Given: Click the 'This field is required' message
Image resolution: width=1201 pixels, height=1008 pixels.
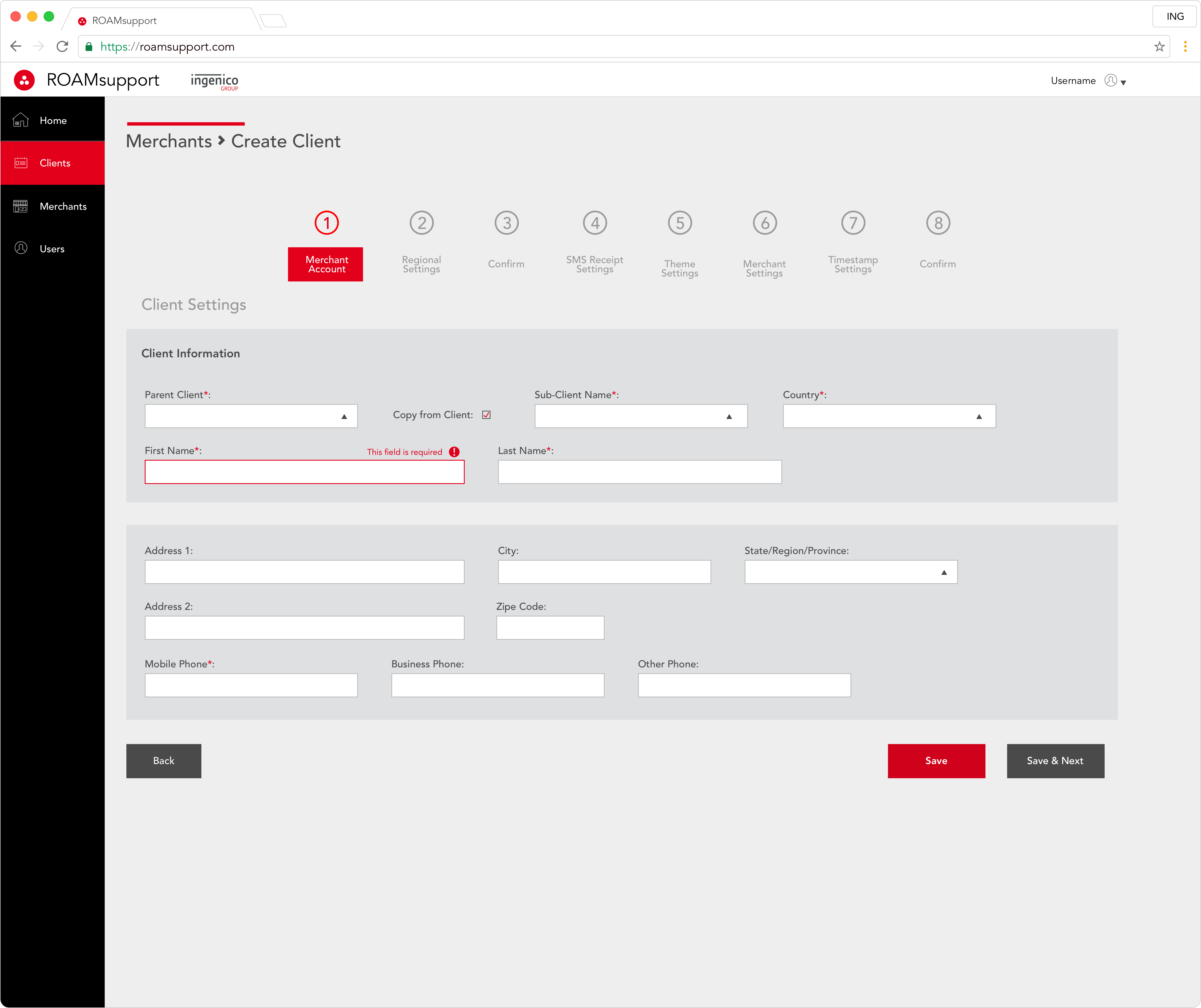Looking at the screenshot, I should tap(405, 452).
